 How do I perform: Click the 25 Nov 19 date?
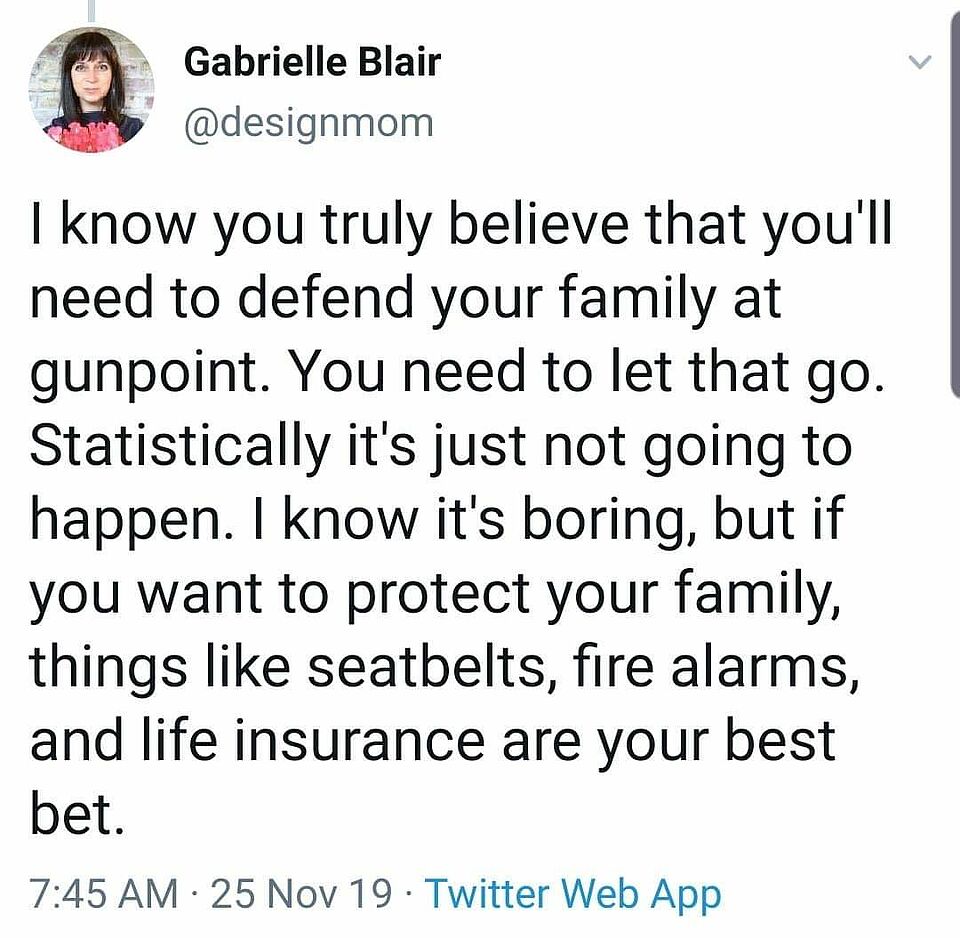(301, 893)
